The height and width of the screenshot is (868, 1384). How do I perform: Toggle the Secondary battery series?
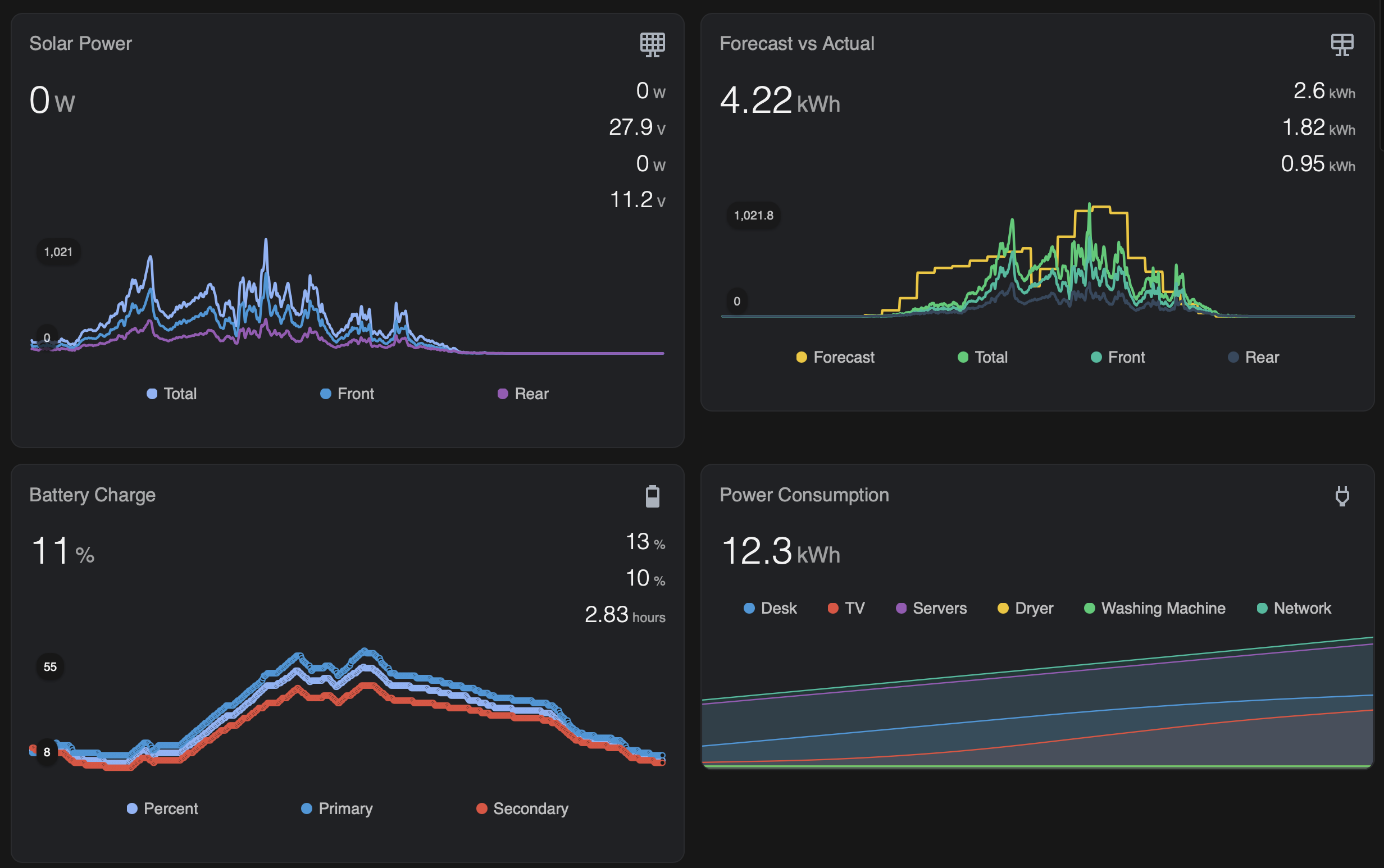(522, 808)
